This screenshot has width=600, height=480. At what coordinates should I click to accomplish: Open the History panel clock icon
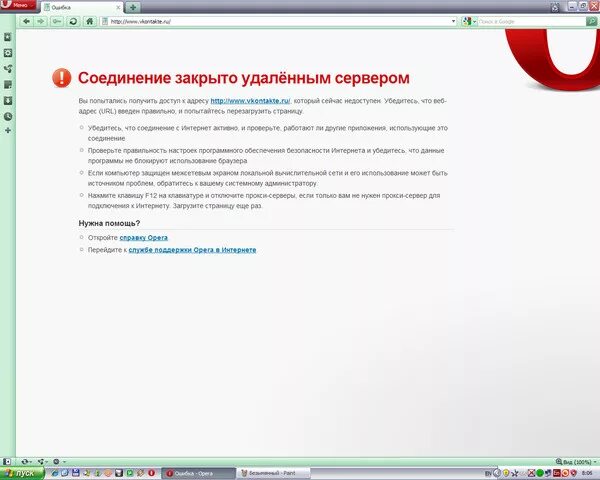coord(8,116)
